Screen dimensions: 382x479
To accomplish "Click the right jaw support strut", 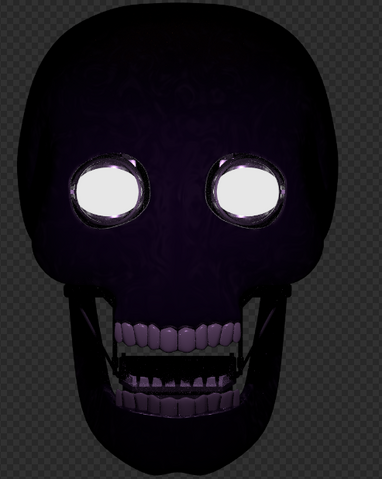I will (254, 330).
